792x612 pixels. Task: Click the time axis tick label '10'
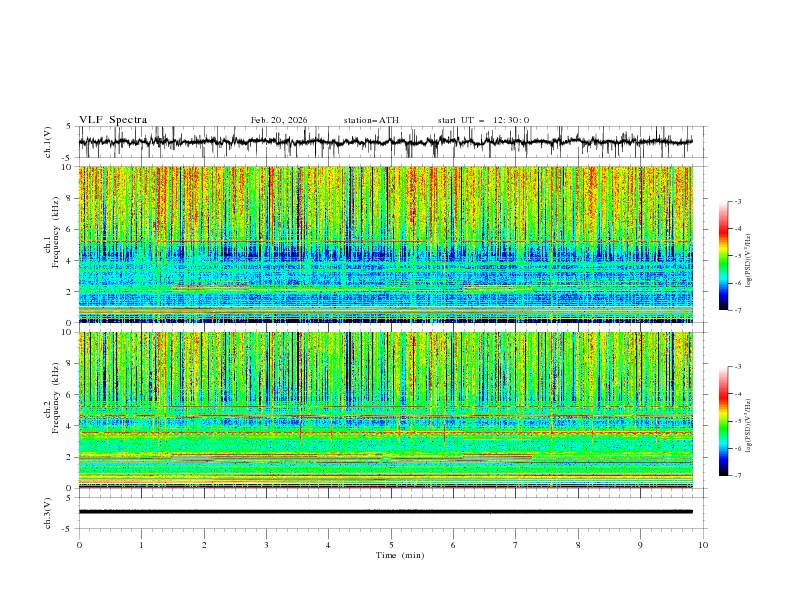[x=703, y=545]
